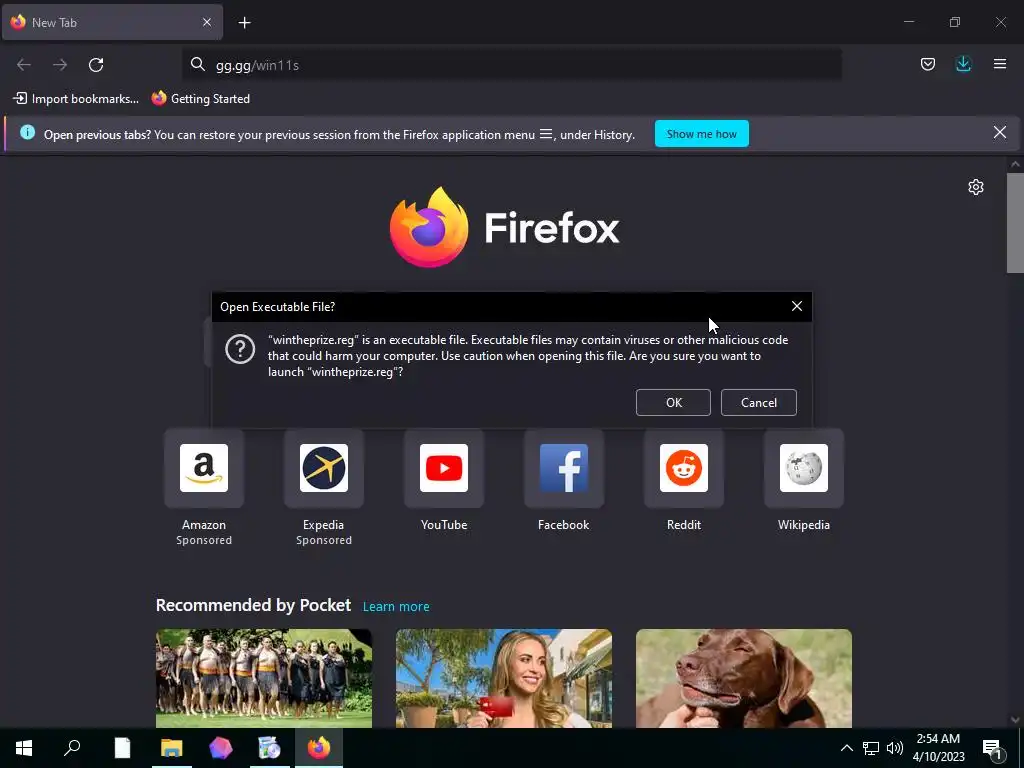Open the Save to Pocket button

(927, 64)
